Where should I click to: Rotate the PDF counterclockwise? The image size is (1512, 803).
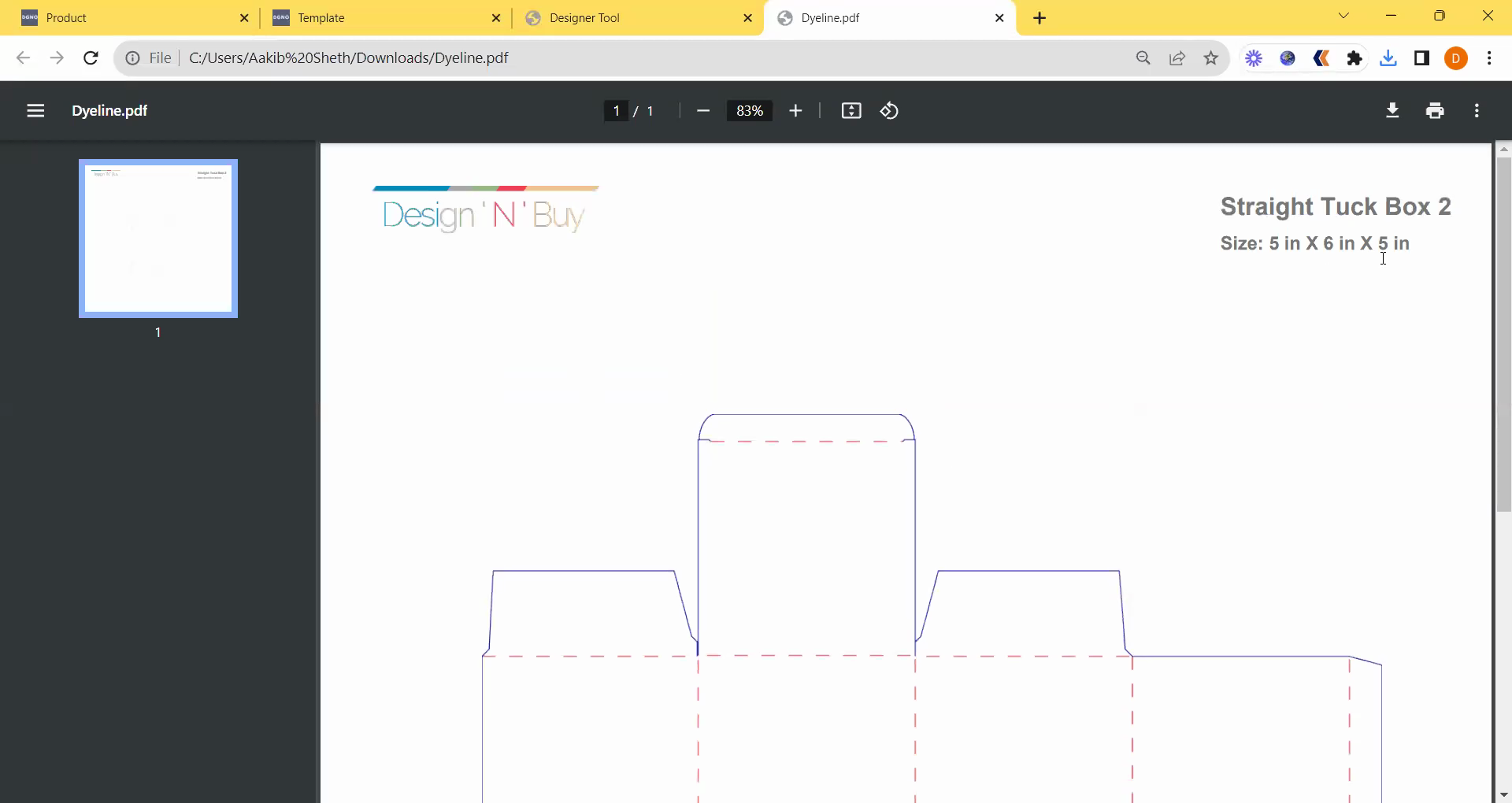[x=889, y=111]
